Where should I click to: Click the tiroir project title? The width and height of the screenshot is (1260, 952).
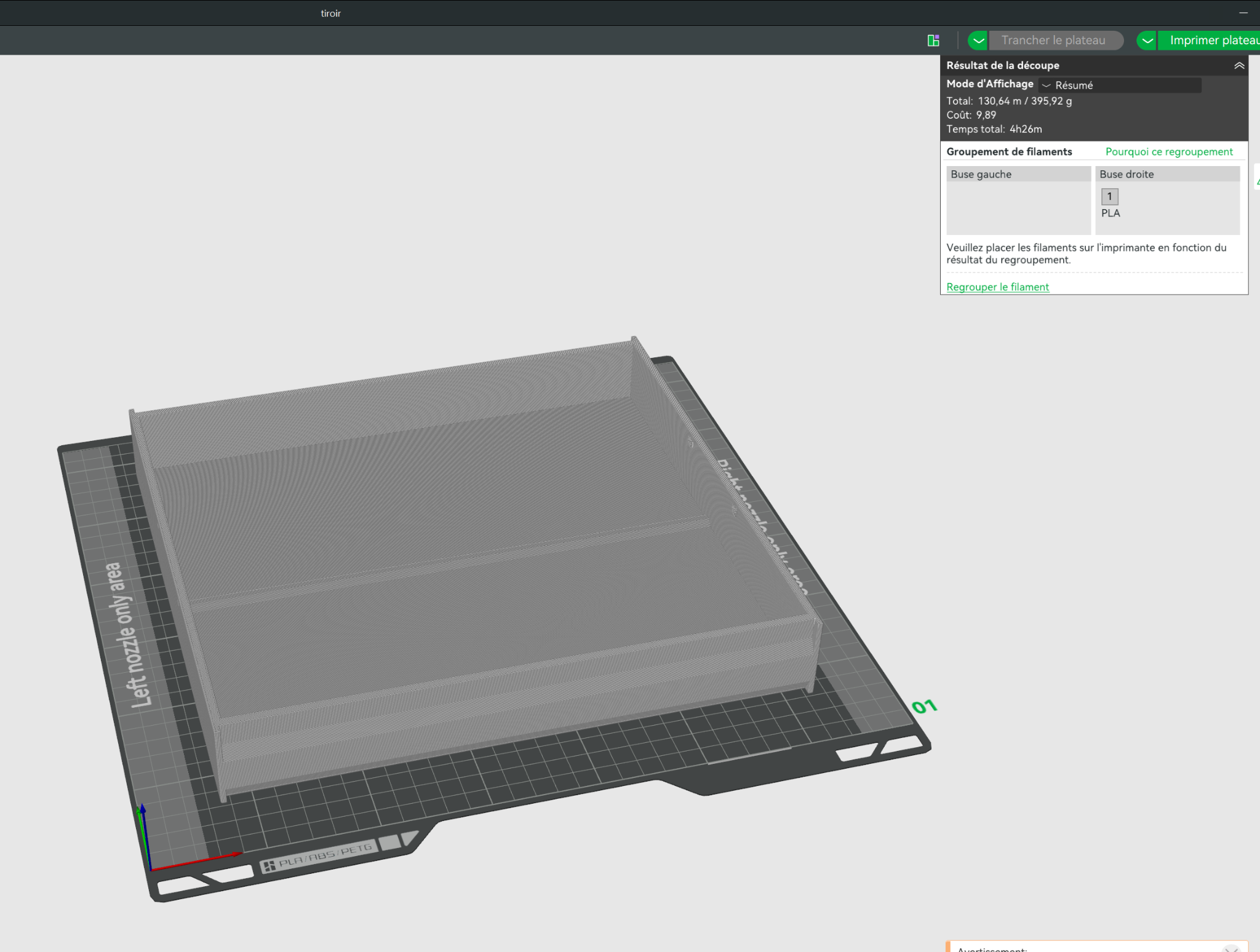tap(330, 13)
